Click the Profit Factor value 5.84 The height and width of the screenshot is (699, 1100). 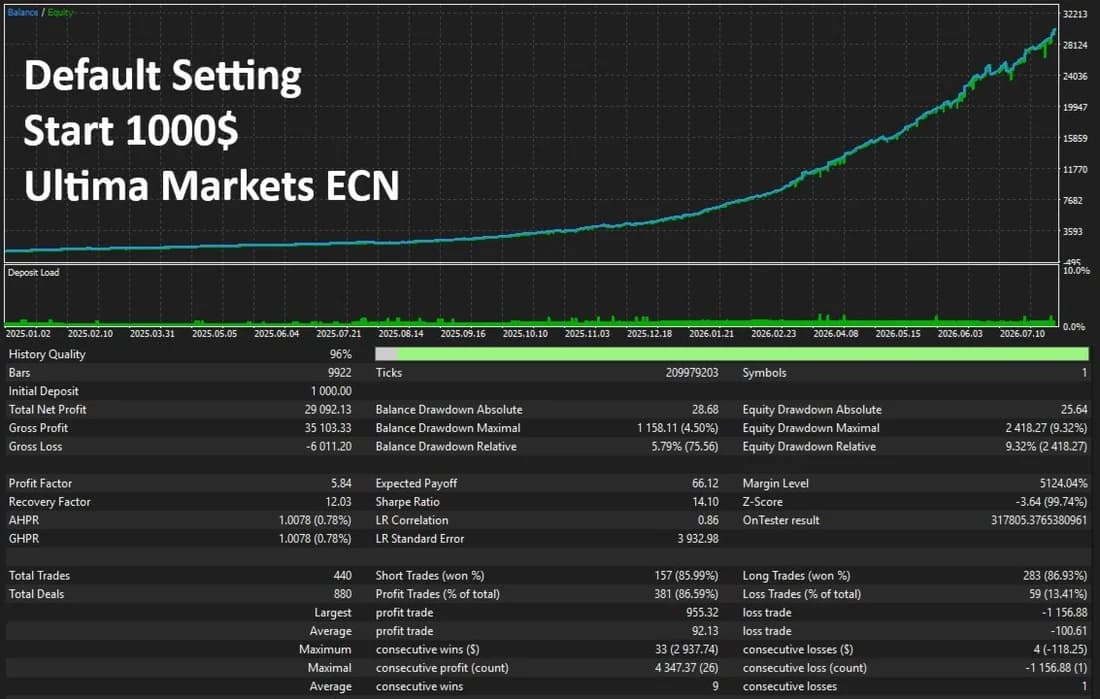[341, 483]
